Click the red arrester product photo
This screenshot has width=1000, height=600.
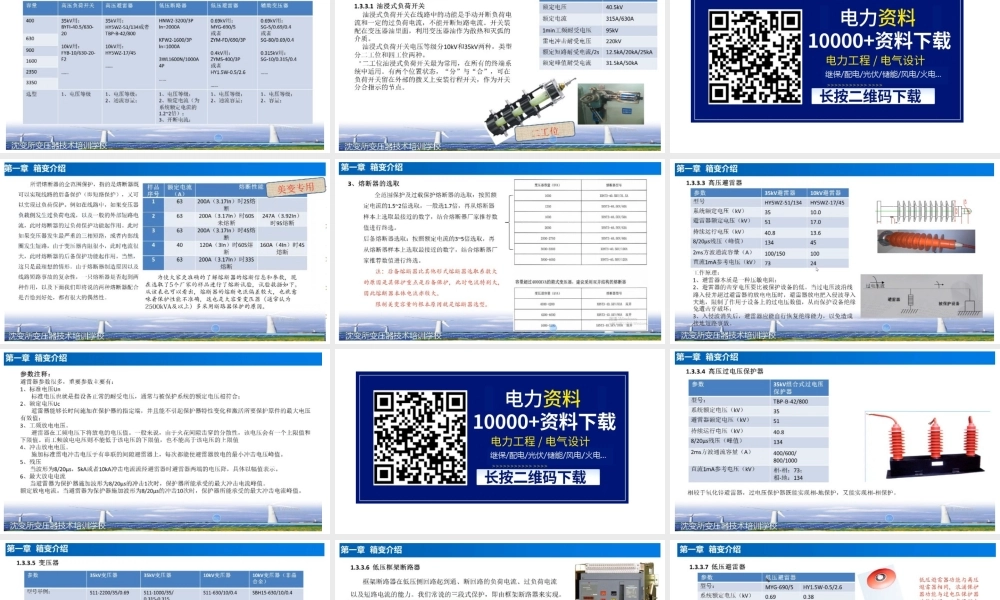pyautogui.click(x=925, y=240)
